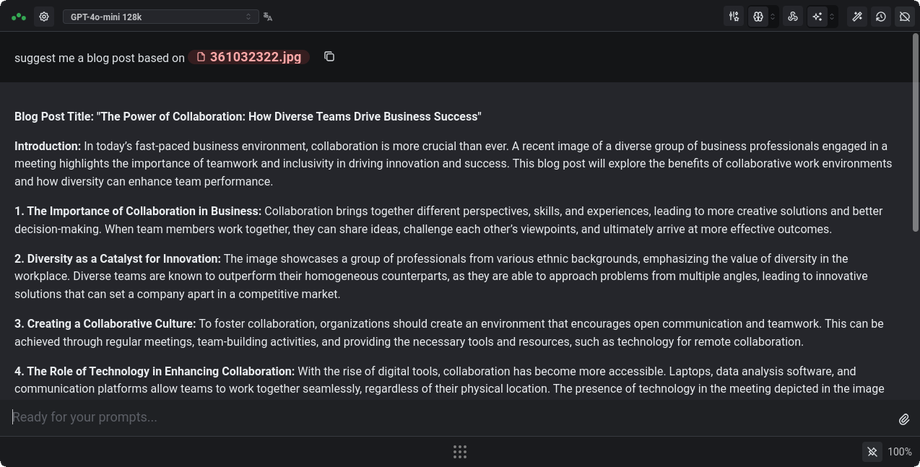
Task: Click the 100% zoom level indicator
Action: coord(900,452)
